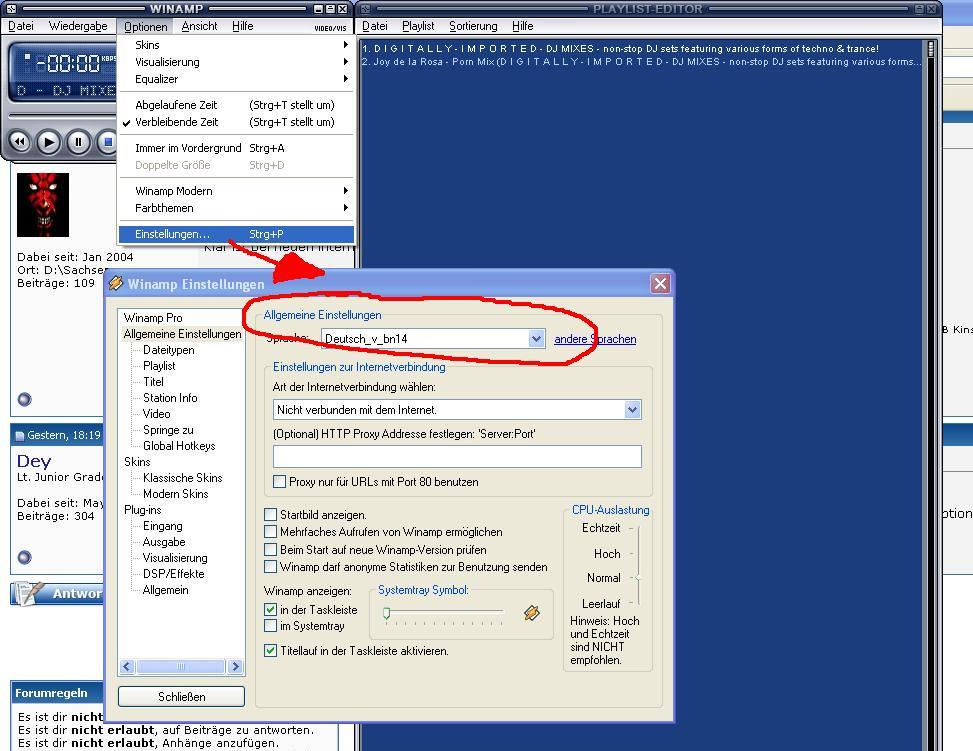The height and width of the screenshot is (751, 973).
Task: Select Dateitypen in settings tree
Action: [x=169, y=350]
